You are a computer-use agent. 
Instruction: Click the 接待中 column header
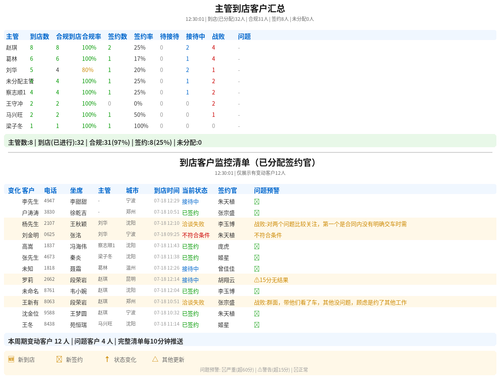tap(195, 36)
